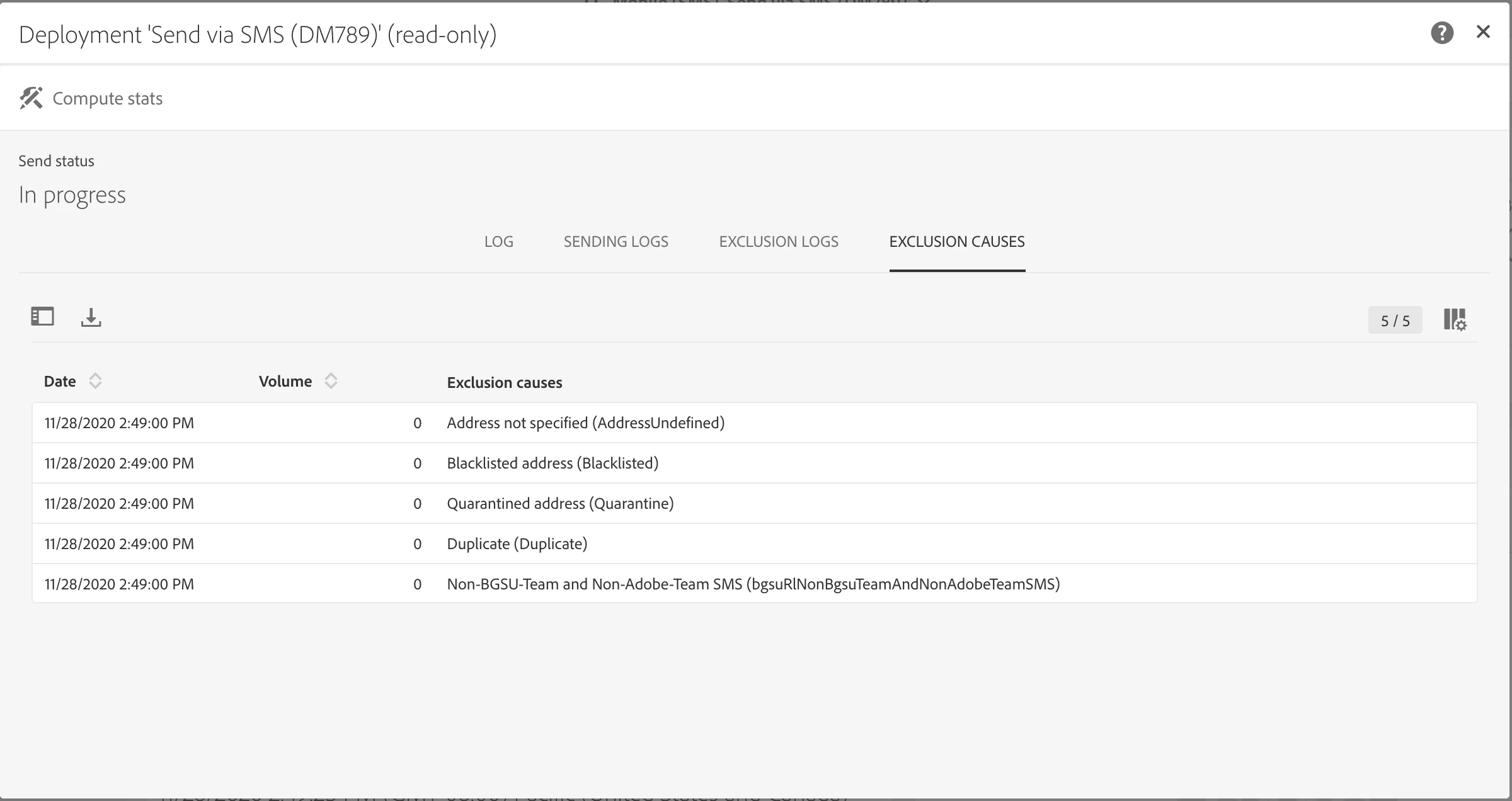Click the Compute stats label
The width and height of the screenshot is (1512, 801).
tap(108, 99)
